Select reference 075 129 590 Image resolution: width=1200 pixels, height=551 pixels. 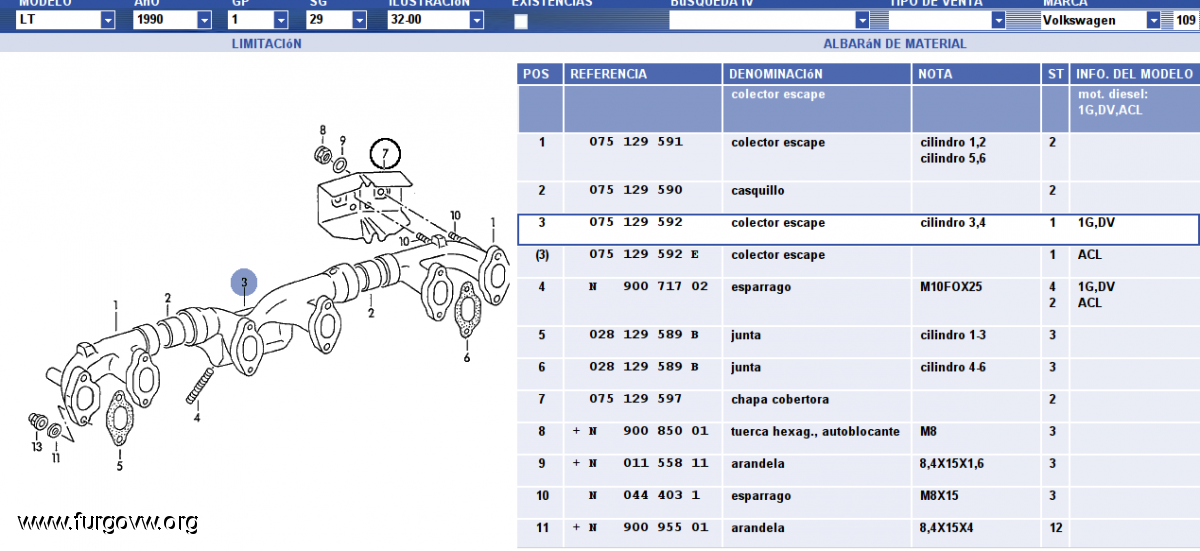click(x=636, y=190)
